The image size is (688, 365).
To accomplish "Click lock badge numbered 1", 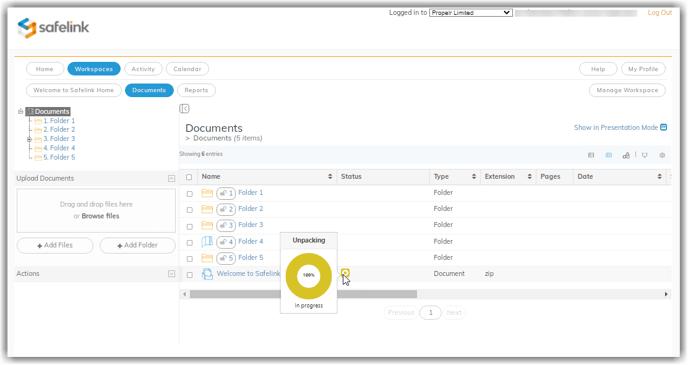I will pos(226,193).
